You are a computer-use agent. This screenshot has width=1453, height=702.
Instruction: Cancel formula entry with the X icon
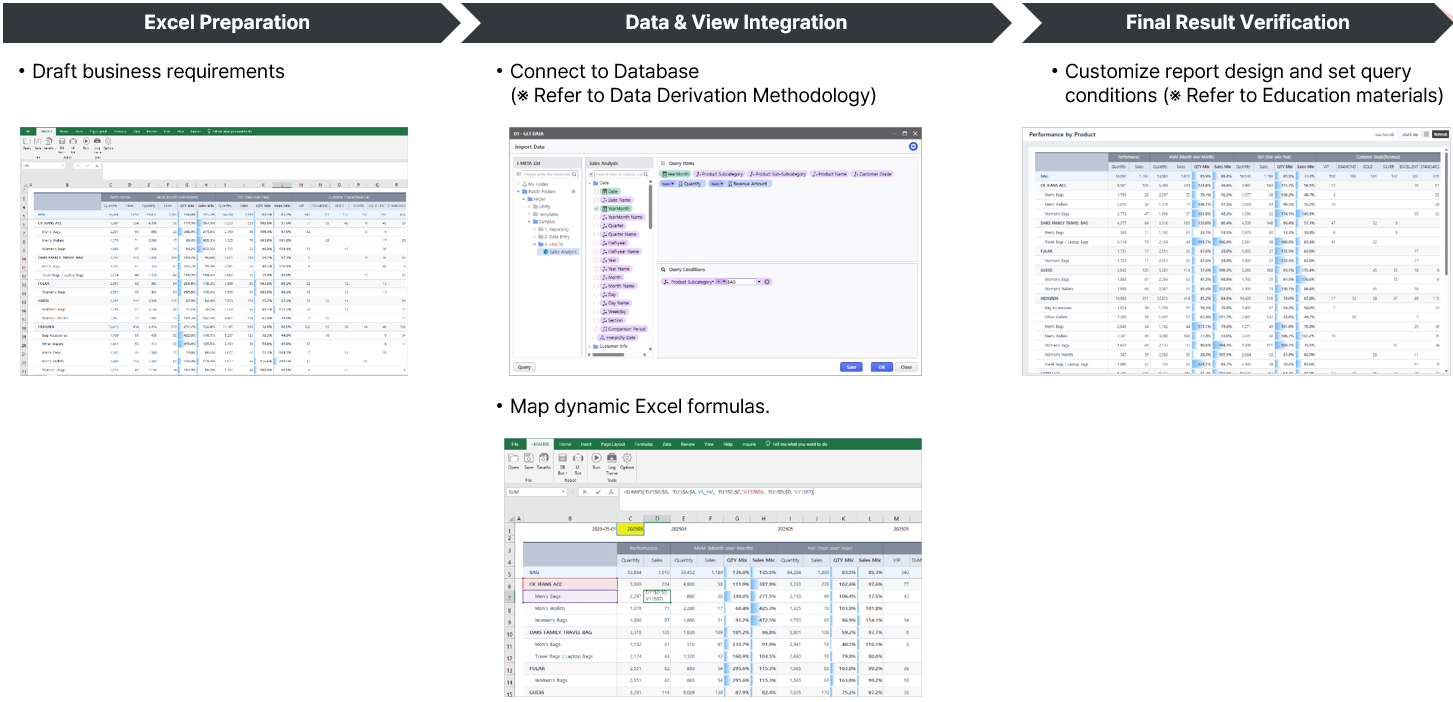click(585, 492)
